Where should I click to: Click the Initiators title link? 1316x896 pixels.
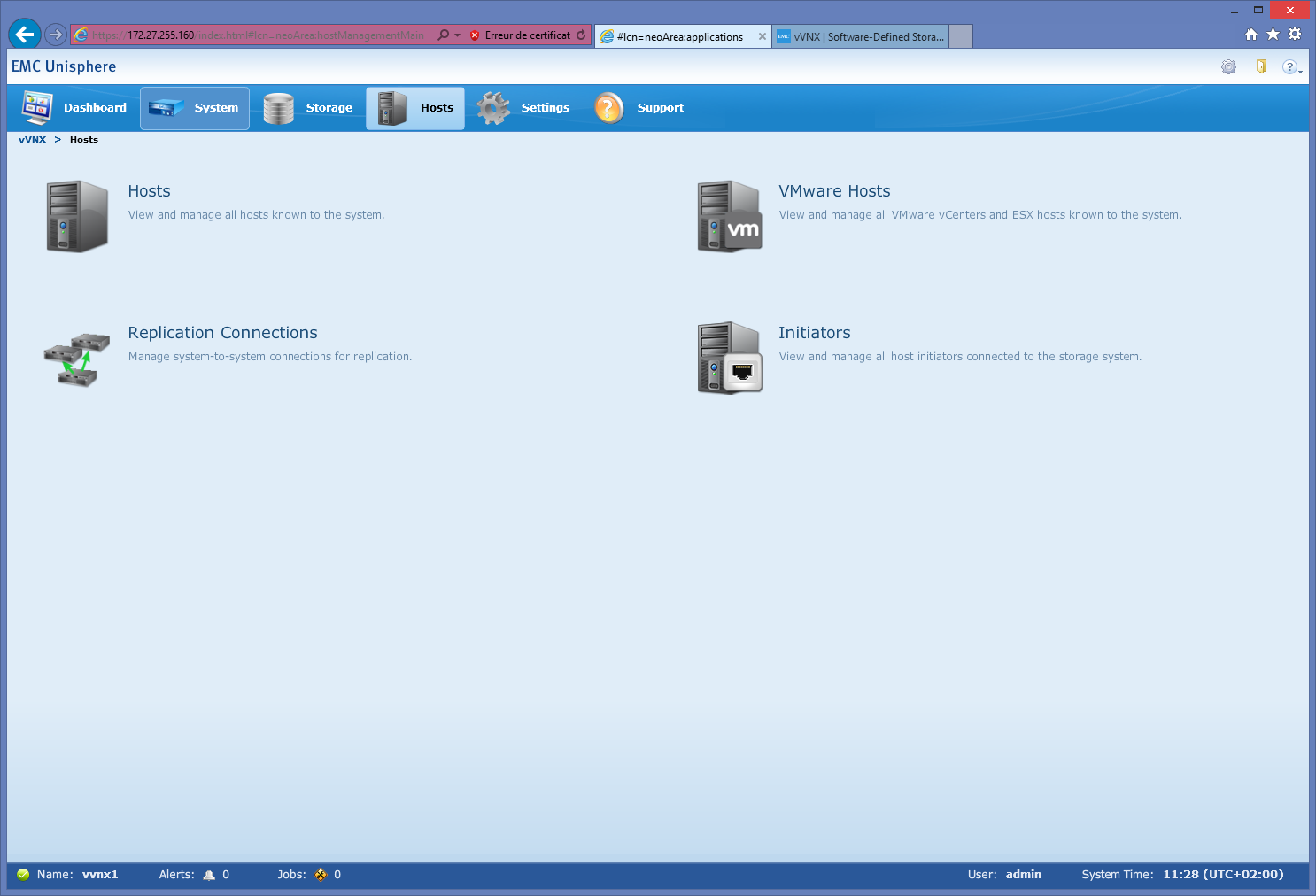(814, 333)
